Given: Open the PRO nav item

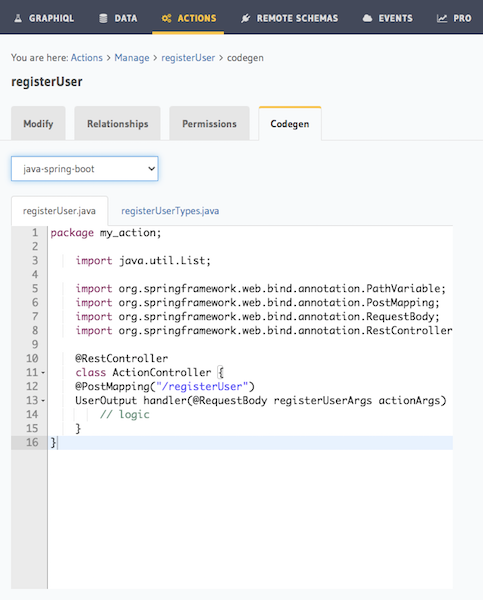Looking at the screenshot, I should (x=454, y=18).
